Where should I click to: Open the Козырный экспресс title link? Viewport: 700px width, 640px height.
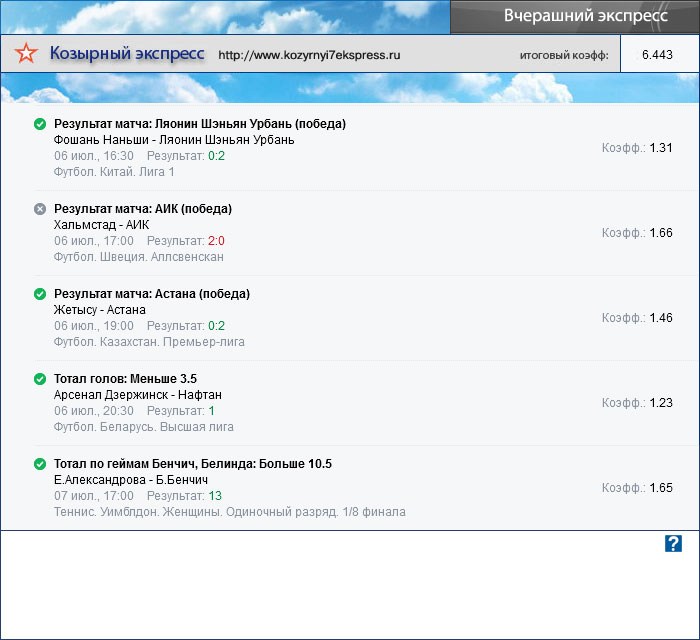[x=127, y=53]
